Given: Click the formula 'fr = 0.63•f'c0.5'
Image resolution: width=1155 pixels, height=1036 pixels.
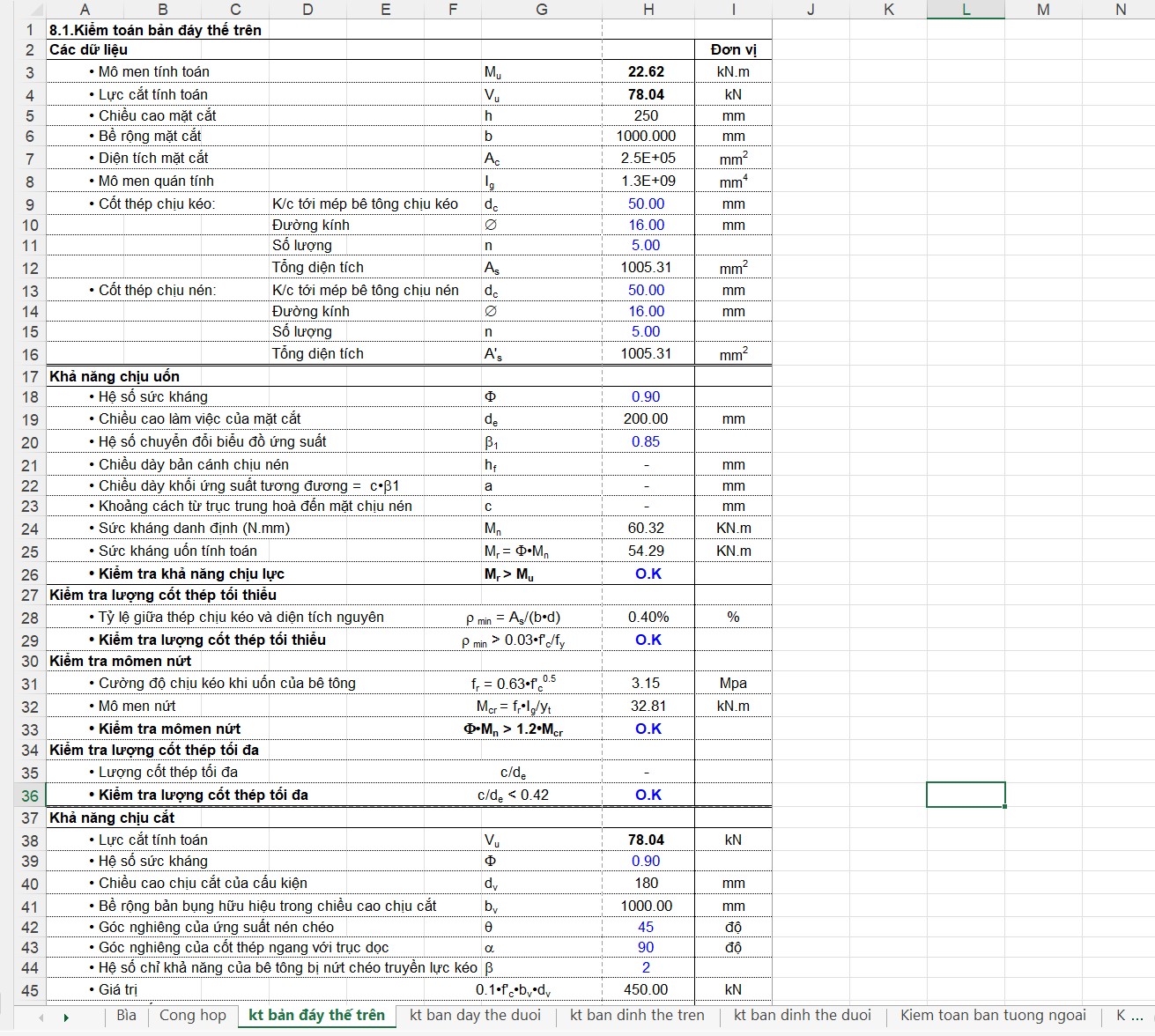Looking at the screenshot, I should pos(513,683).
